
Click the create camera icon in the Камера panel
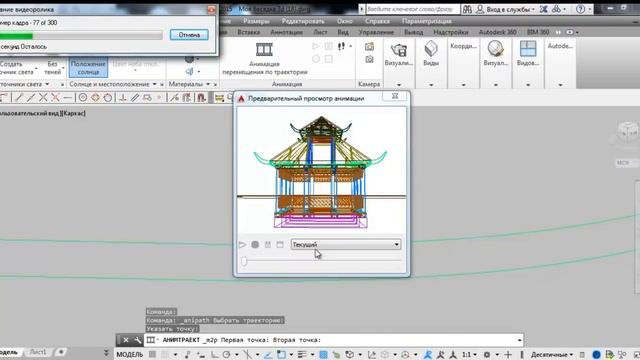369,47
